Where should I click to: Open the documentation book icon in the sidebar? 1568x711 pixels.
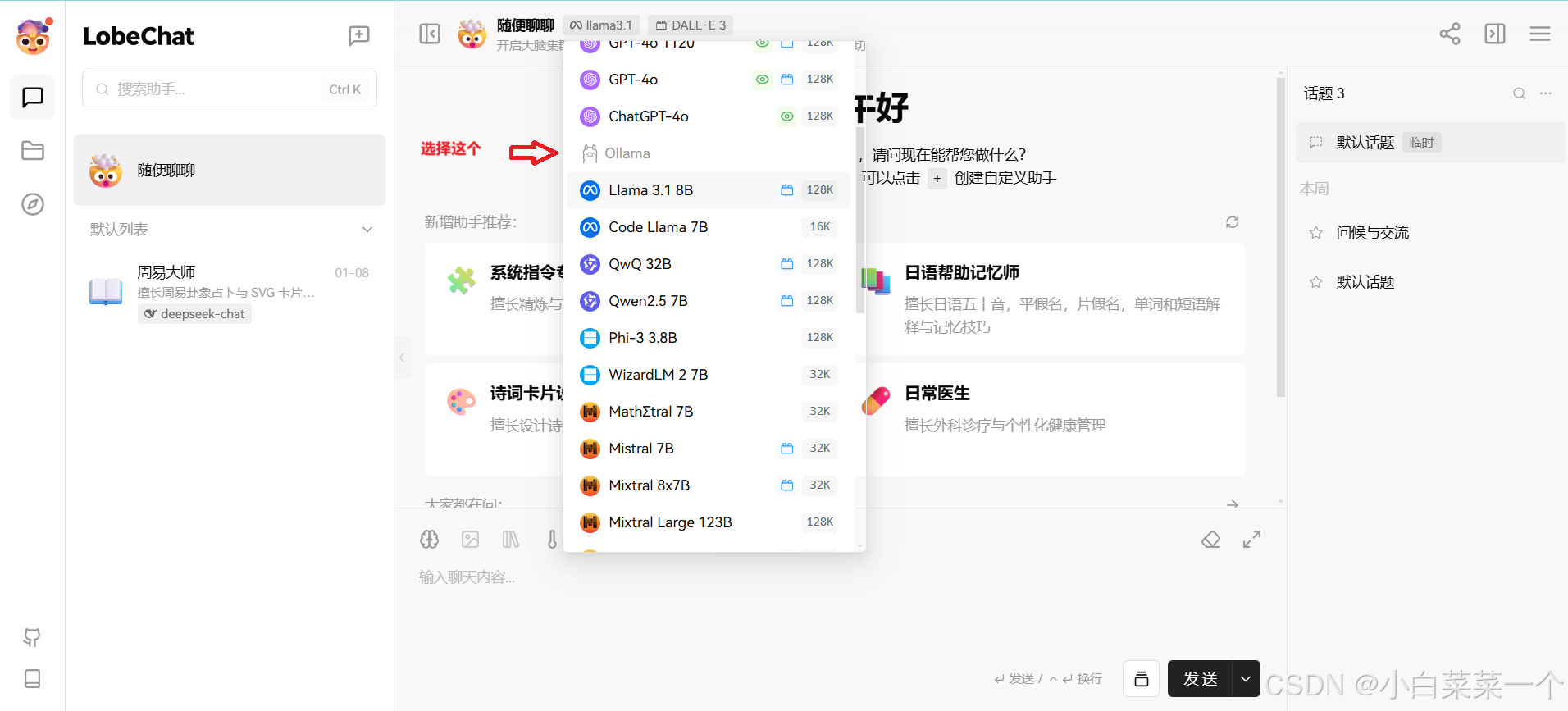(33, 678)
